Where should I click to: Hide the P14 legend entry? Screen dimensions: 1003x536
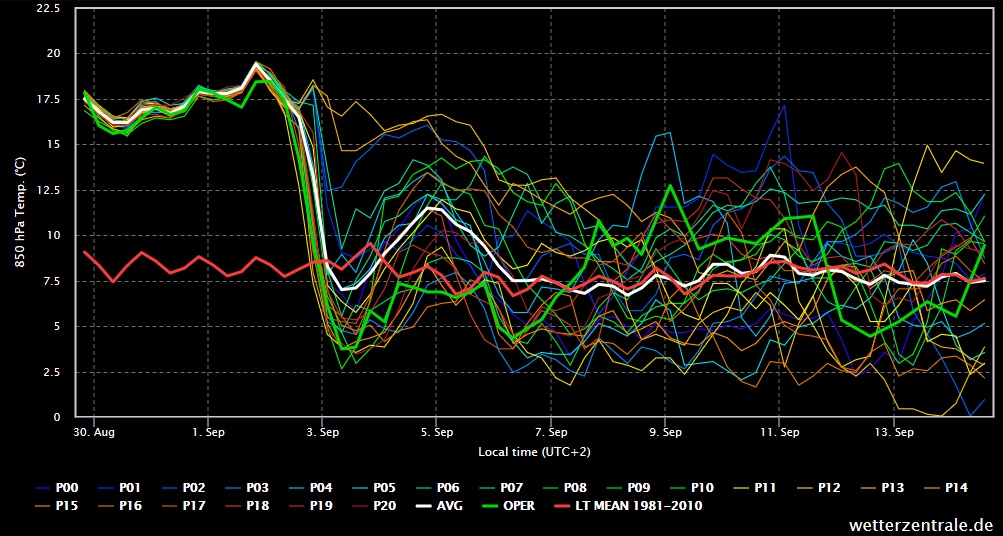click(945, 488)
